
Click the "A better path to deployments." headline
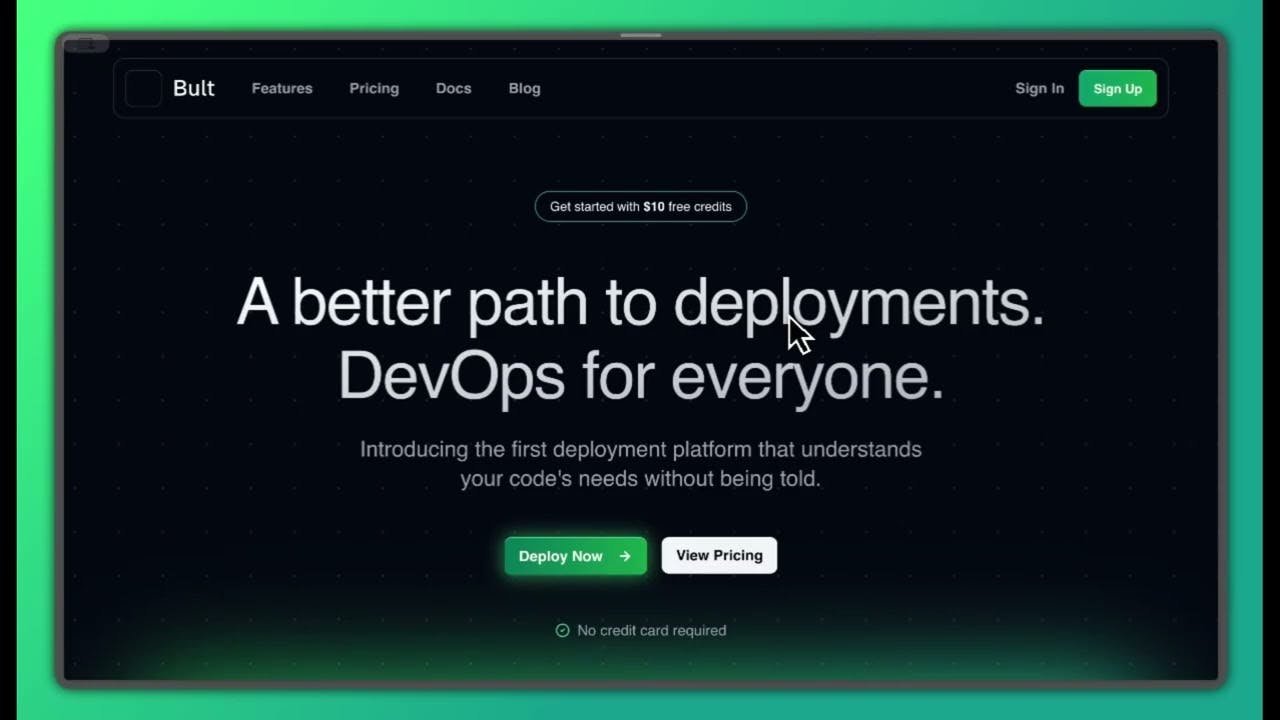pos(640,302)
